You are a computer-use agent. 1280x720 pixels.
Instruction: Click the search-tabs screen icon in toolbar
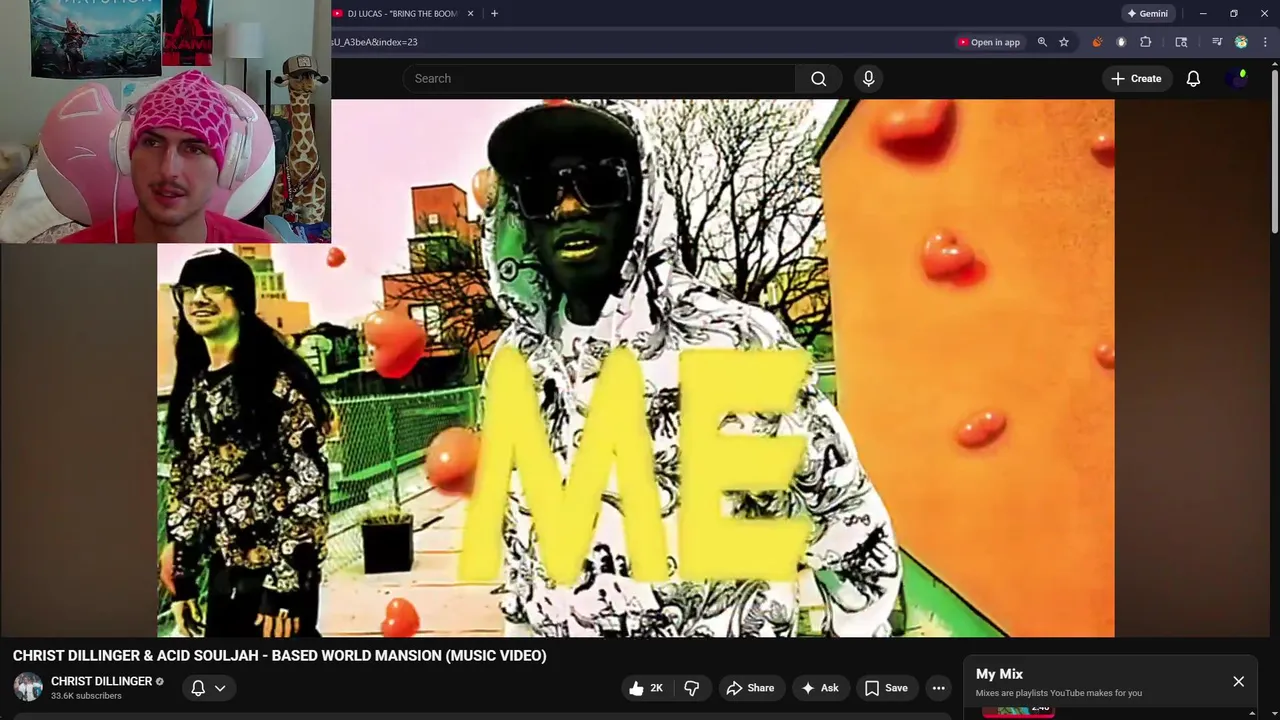point(1181,42)
